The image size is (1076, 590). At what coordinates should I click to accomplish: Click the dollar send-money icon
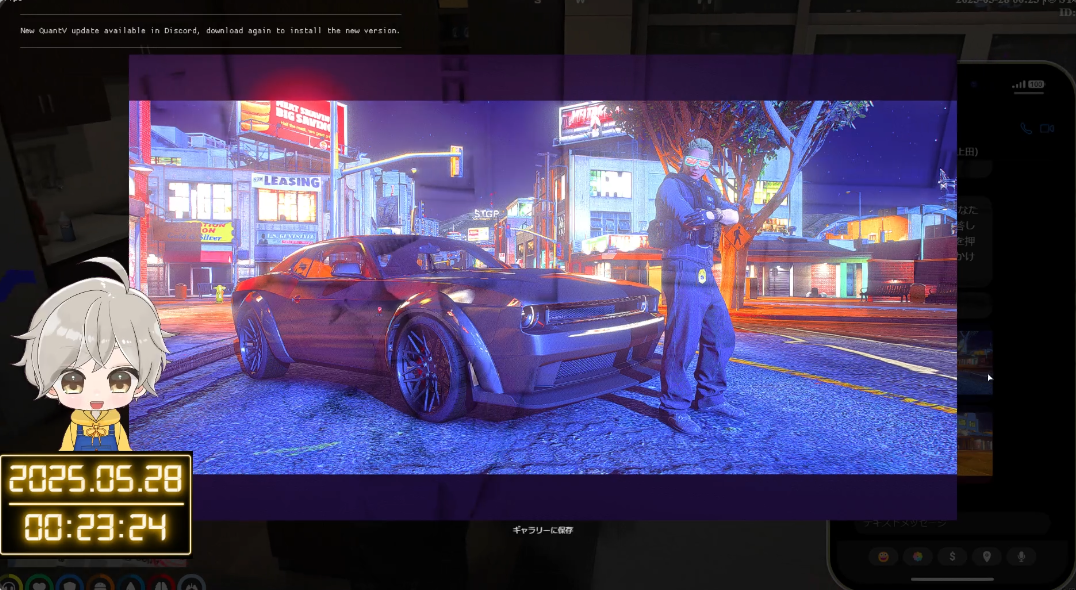952,556
